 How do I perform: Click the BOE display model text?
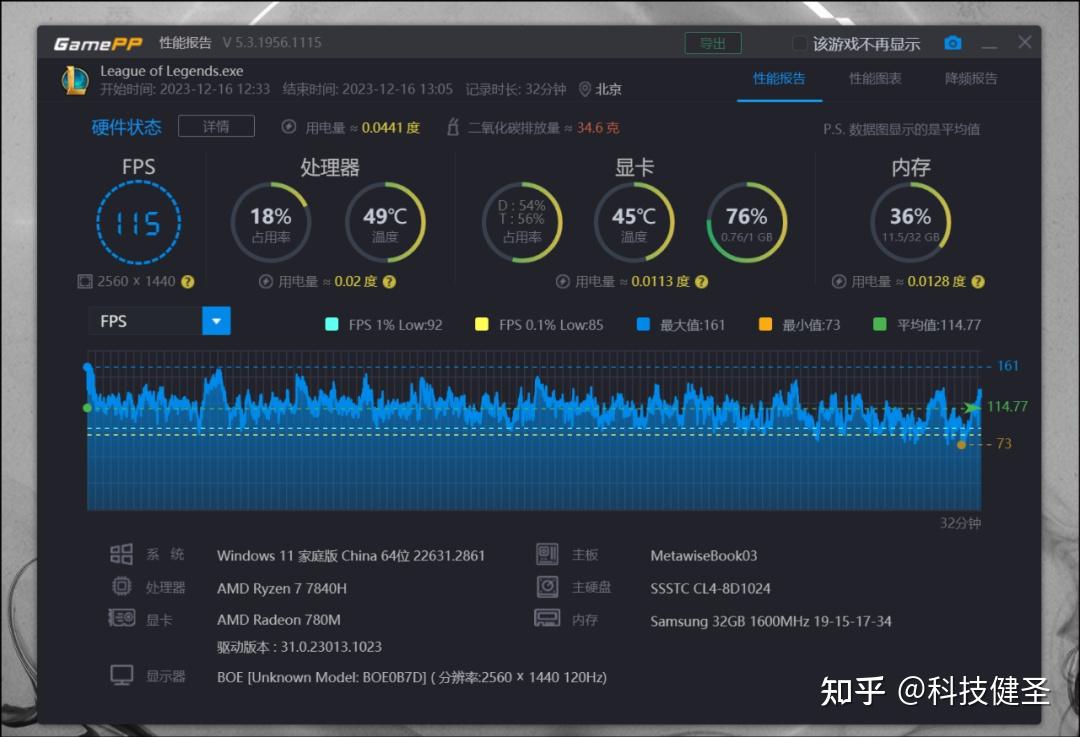(412, 677)
